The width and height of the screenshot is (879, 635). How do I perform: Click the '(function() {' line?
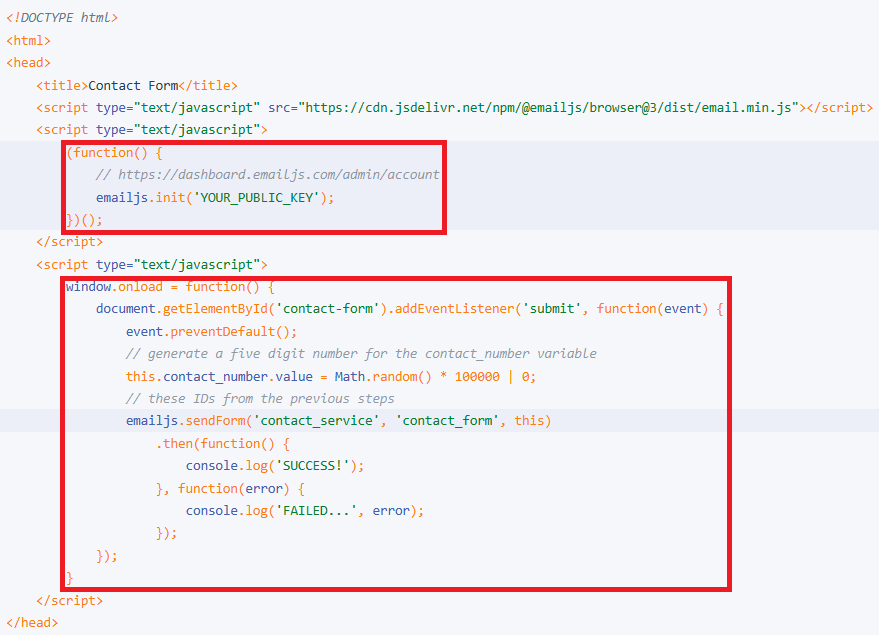(114, 152)
